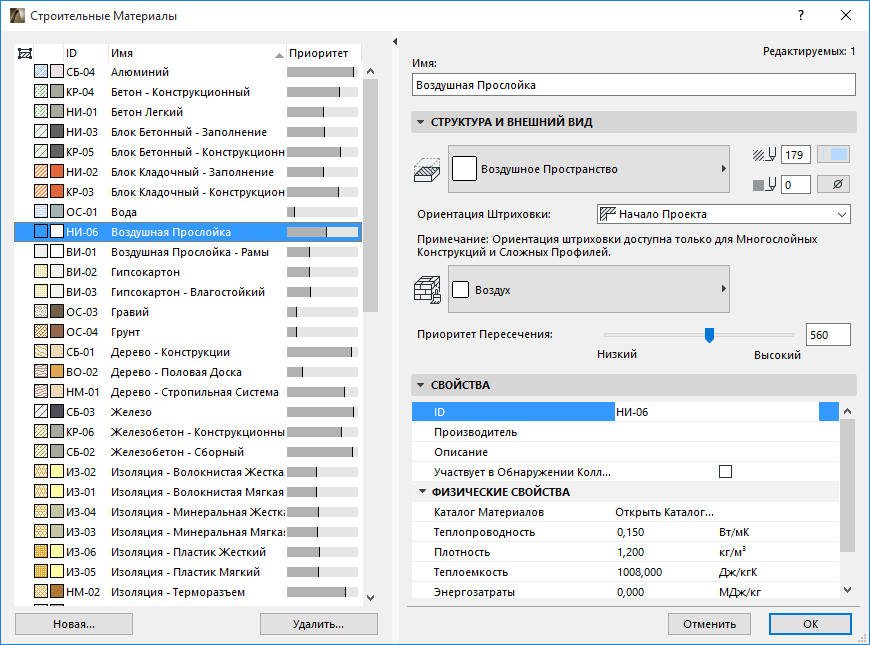
Task: Click the Теплопроводность value 0,150
Action: 630,532
